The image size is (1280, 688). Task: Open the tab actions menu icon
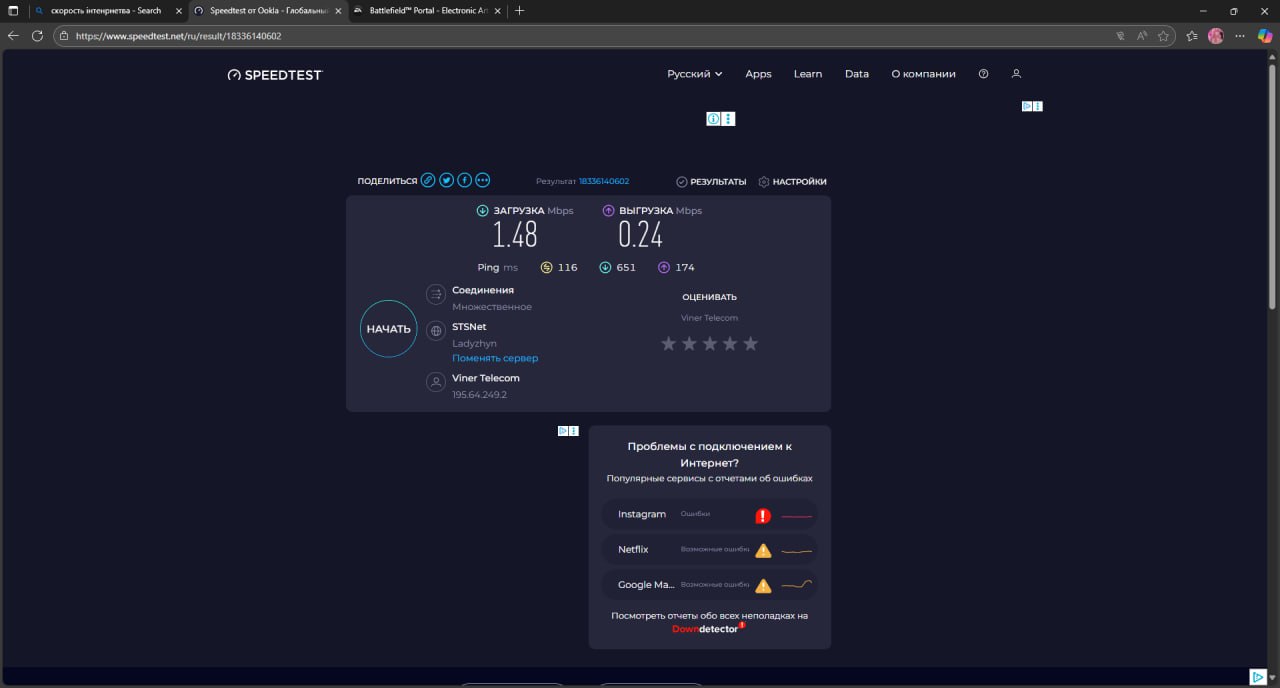14,10
